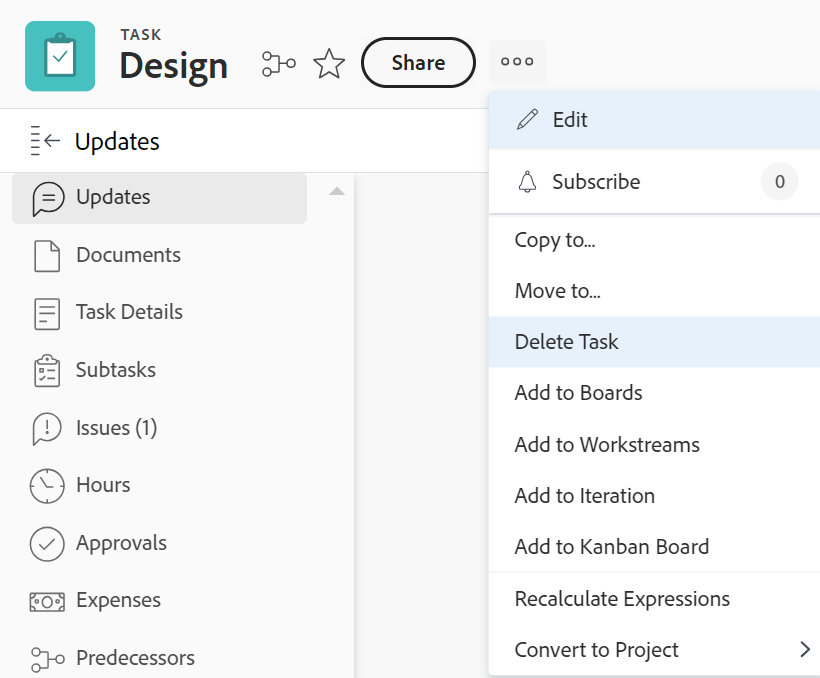The image size is (820, 678).
Task: Open Issues section icon
Action: click(47, 428)
